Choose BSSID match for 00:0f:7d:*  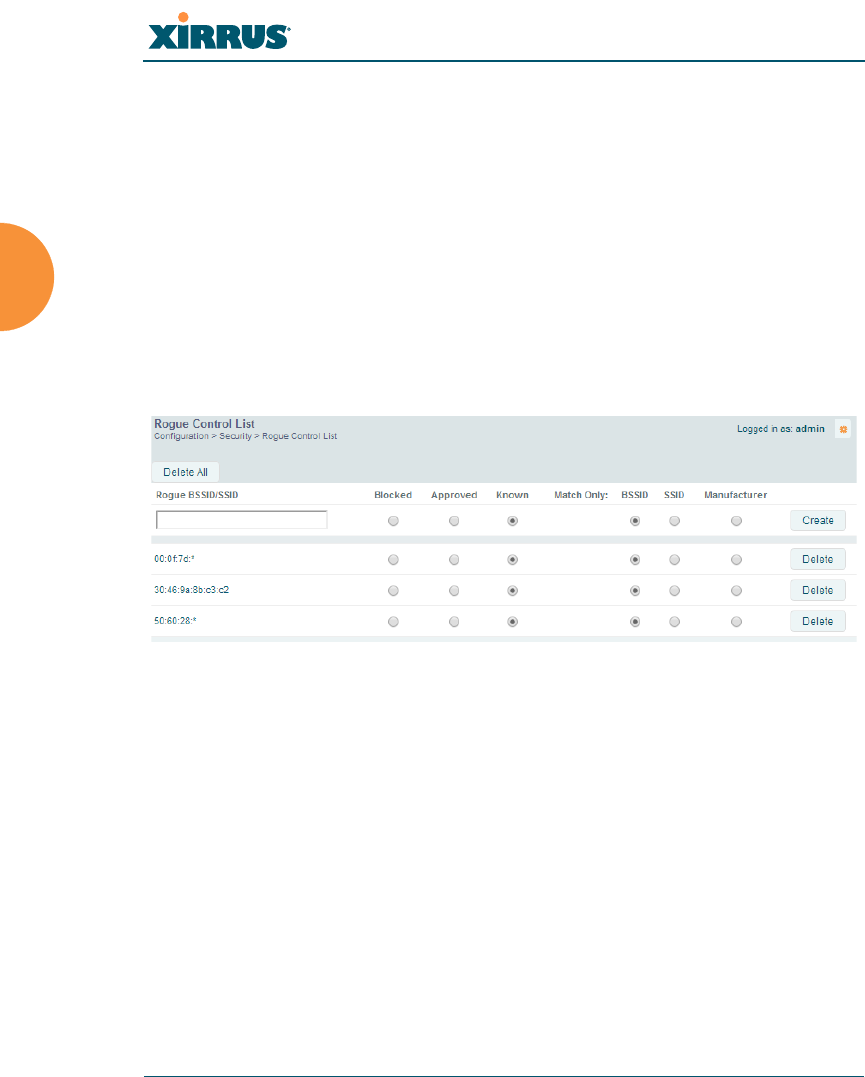[635, 560]
